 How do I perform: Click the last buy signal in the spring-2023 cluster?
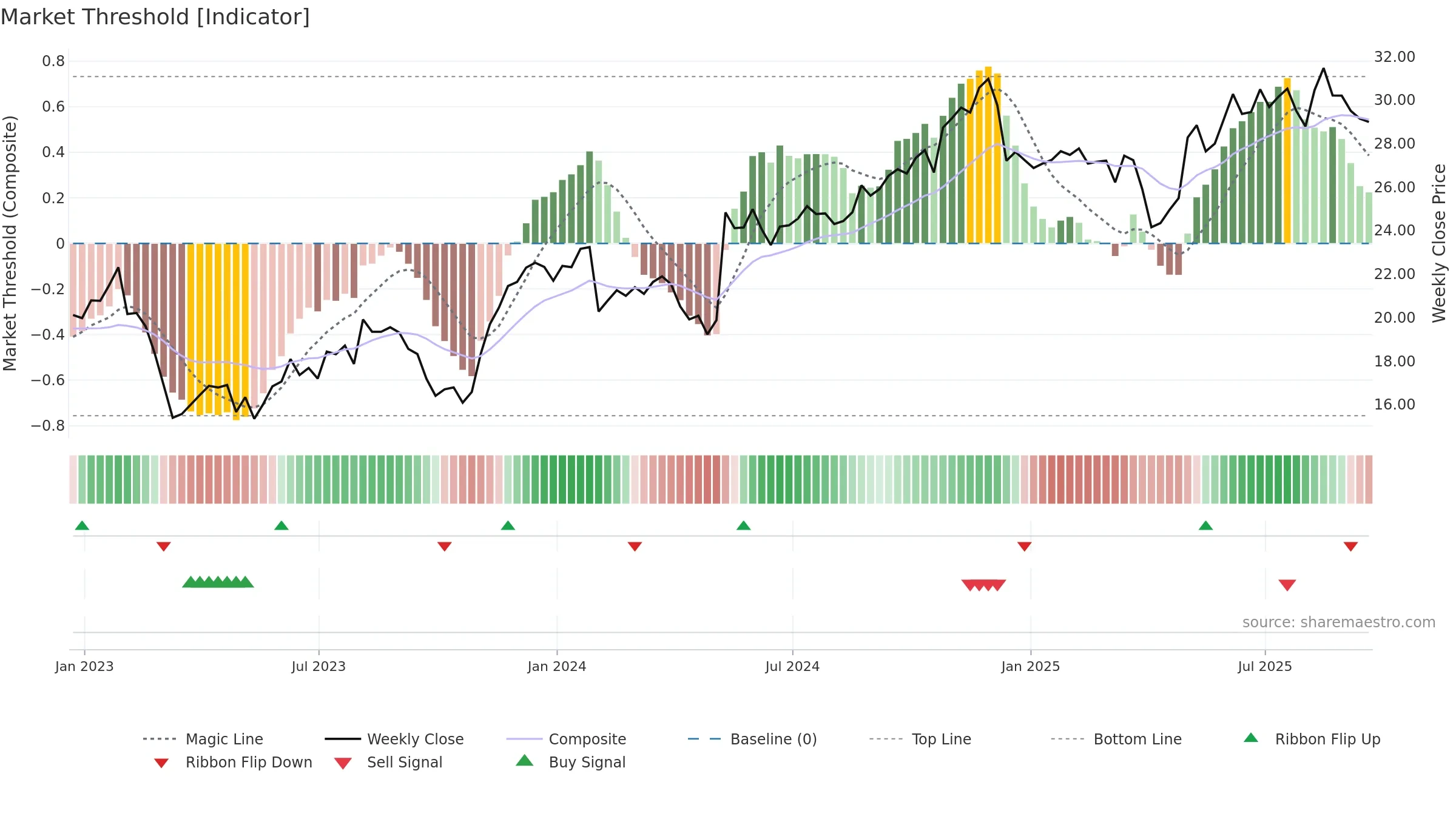point(246,582)
